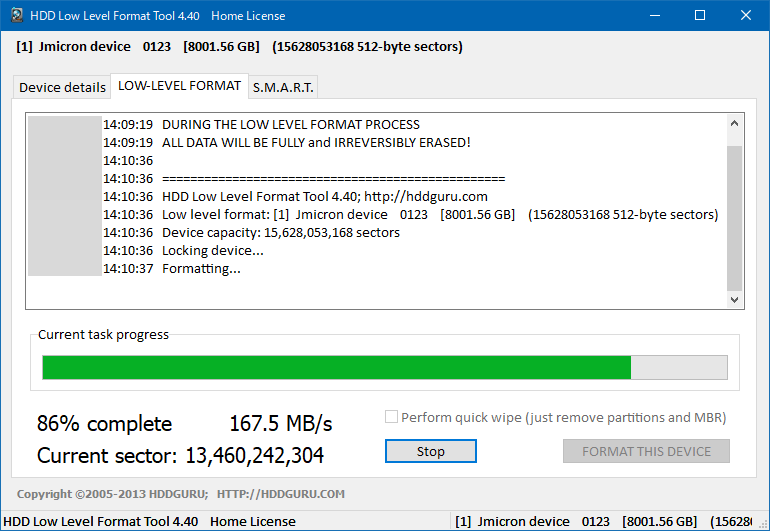Viewport: 770px width, 531px height.
Task: Click the Copyright ©2005-2013 HDDGURU text
Action: 112,494
